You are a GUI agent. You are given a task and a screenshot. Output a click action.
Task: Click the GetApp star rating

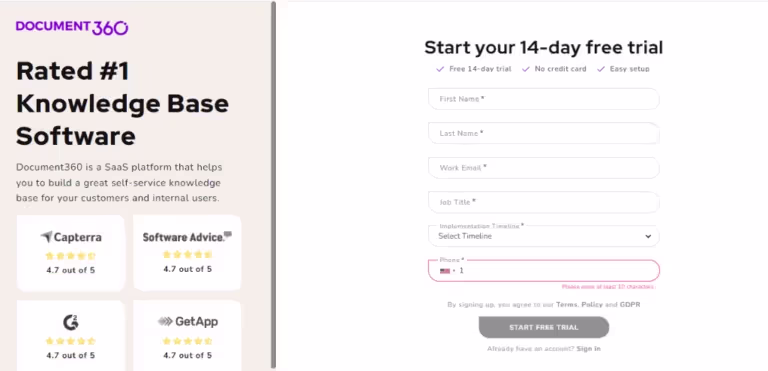[187, 341]
